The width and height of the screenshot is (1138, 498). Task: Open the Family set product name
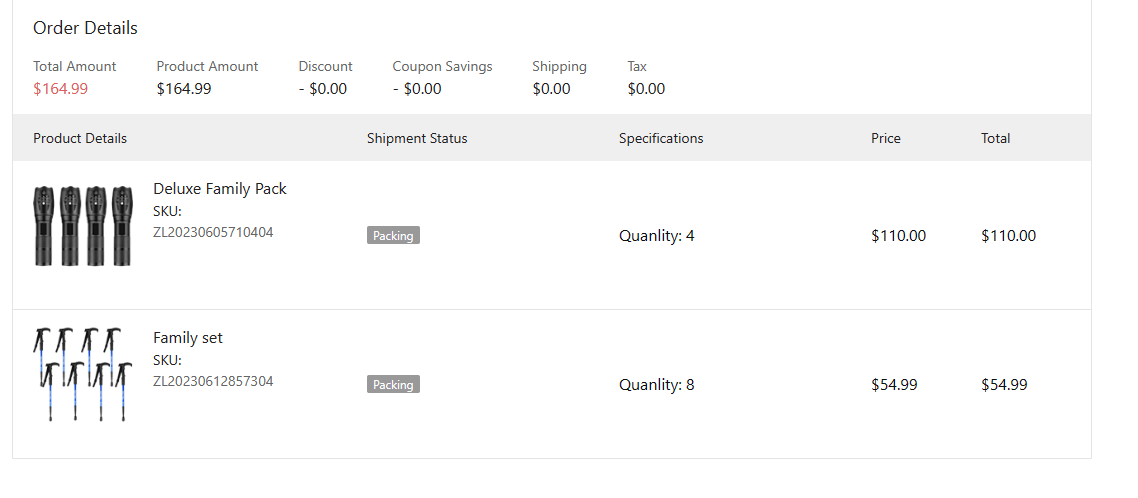pos(188,338)
